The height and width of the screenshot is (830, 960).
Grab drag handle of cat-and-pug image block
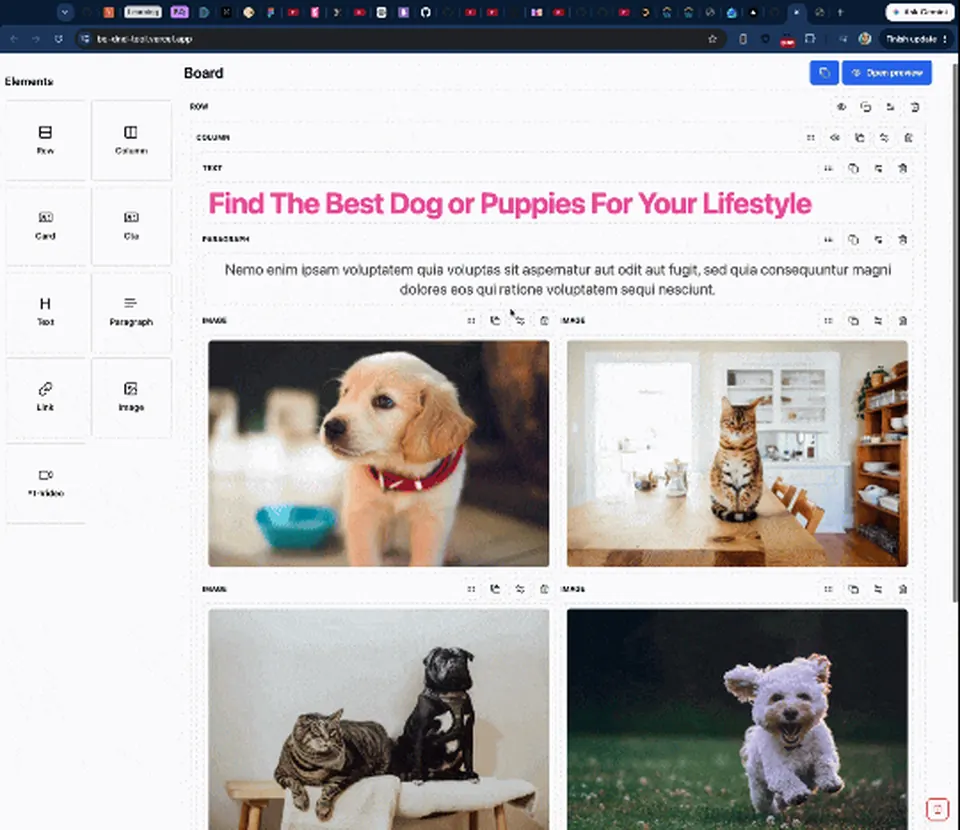pyautogui.click(x=471, y=589)
